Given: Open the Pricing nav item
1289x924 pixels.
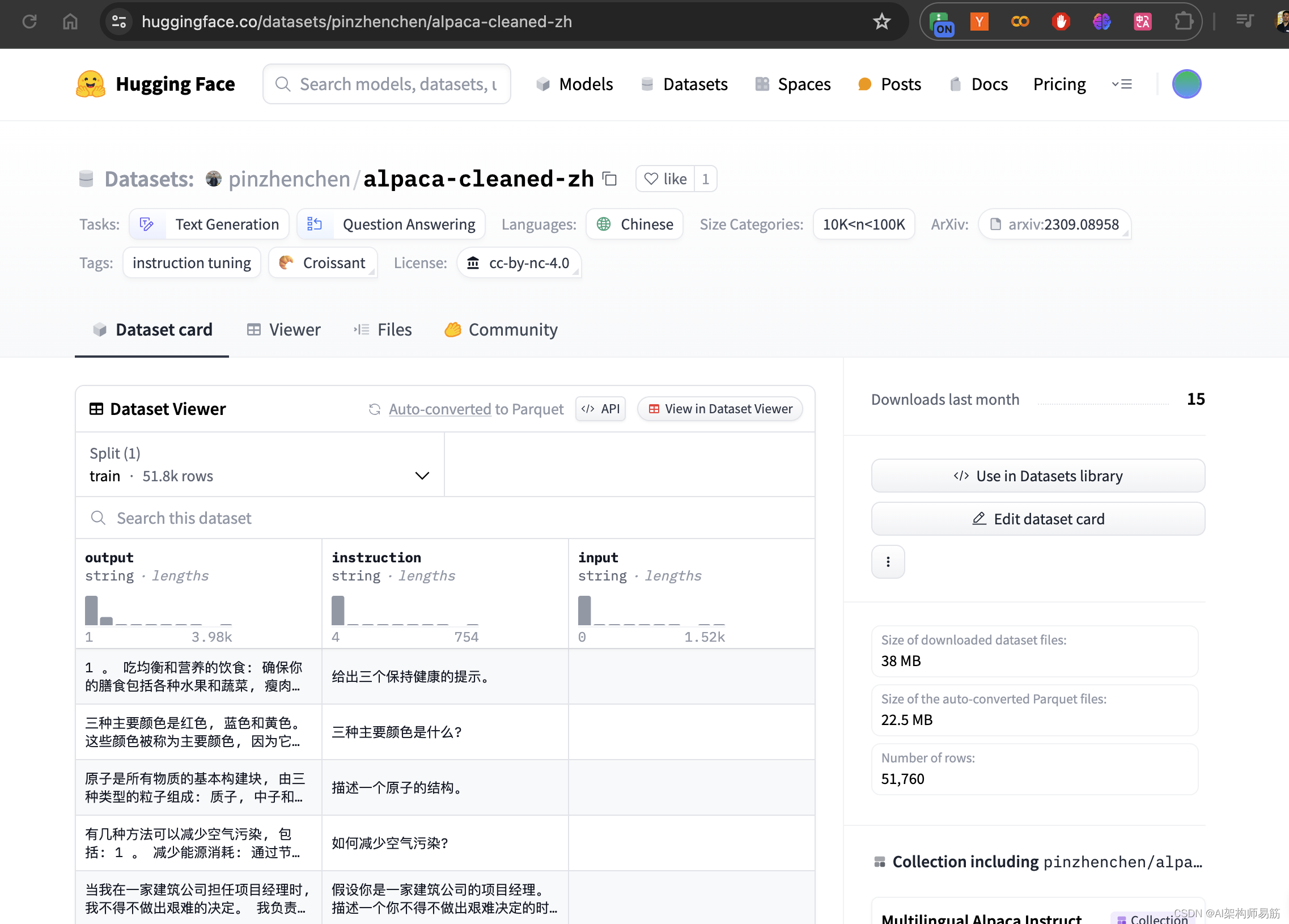Looking at the screenshot, I should pyautogui.click(x=1059, y=84).
